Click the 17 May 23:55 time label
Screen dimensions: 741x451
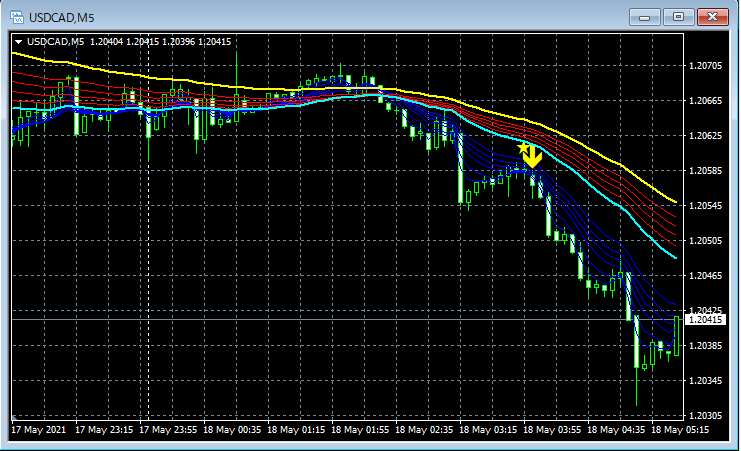pos(168,430)
